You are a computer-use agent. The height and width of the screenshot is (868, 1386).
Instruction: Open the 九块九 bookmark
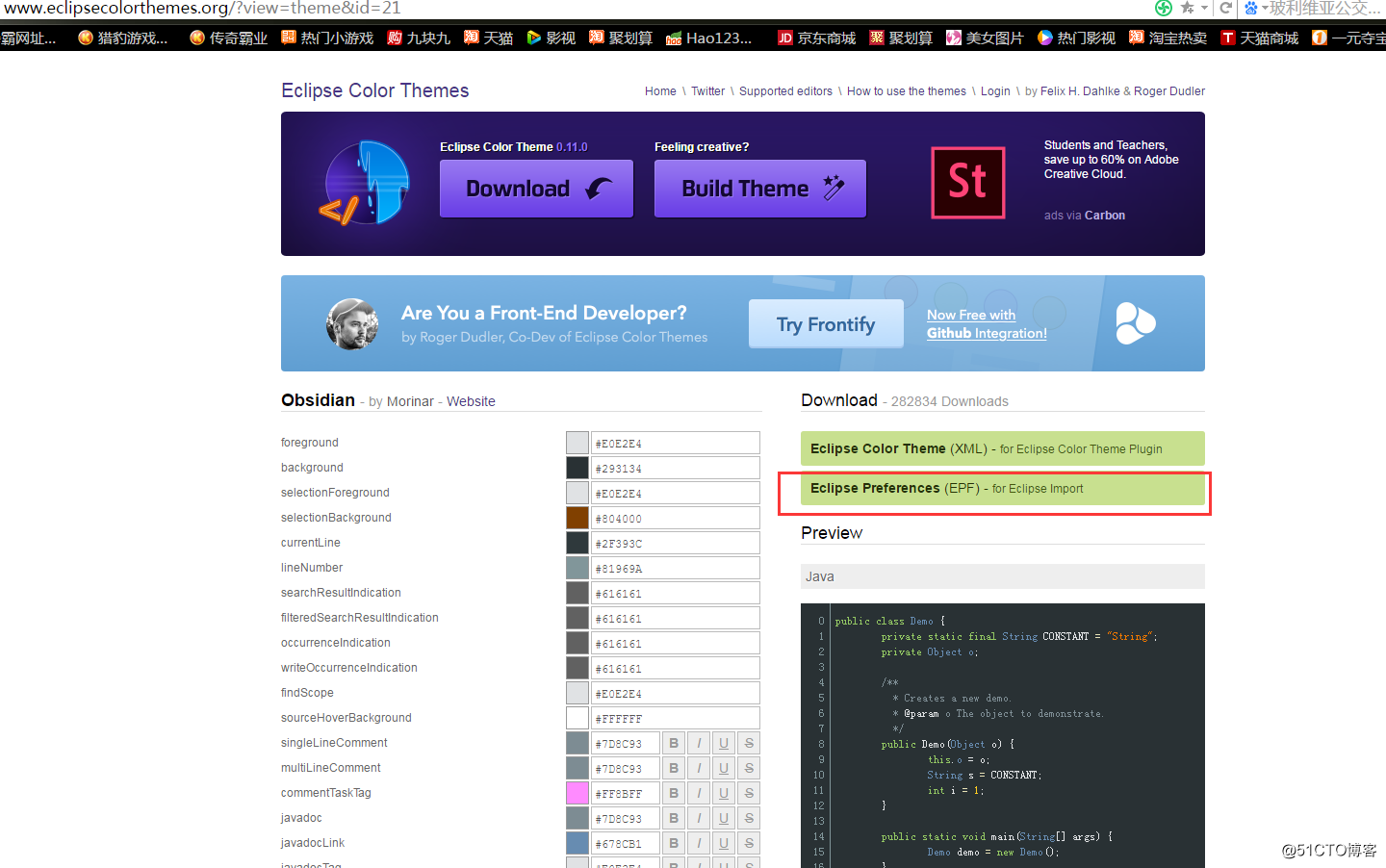click(x=419, y=38)
